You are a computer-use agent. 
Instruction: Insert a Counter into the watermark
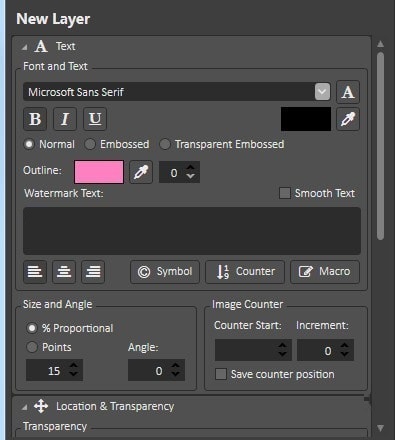pos(245,272)
